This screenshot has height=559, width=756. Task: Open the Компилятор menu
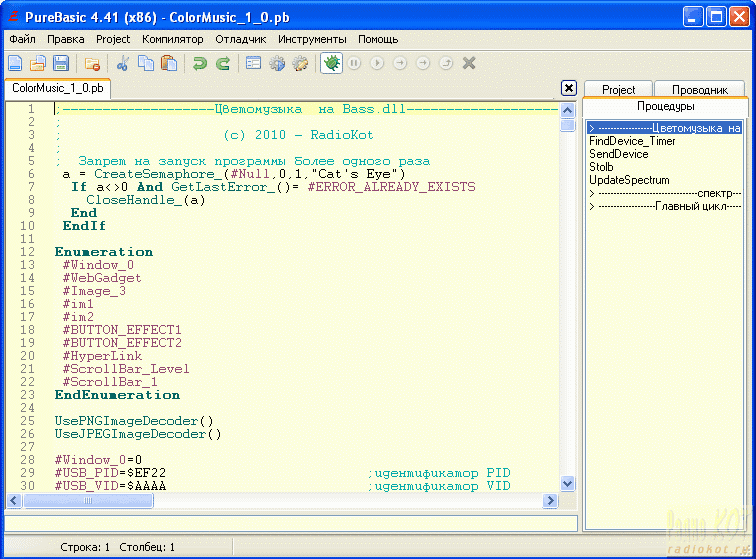click(173, 40)
